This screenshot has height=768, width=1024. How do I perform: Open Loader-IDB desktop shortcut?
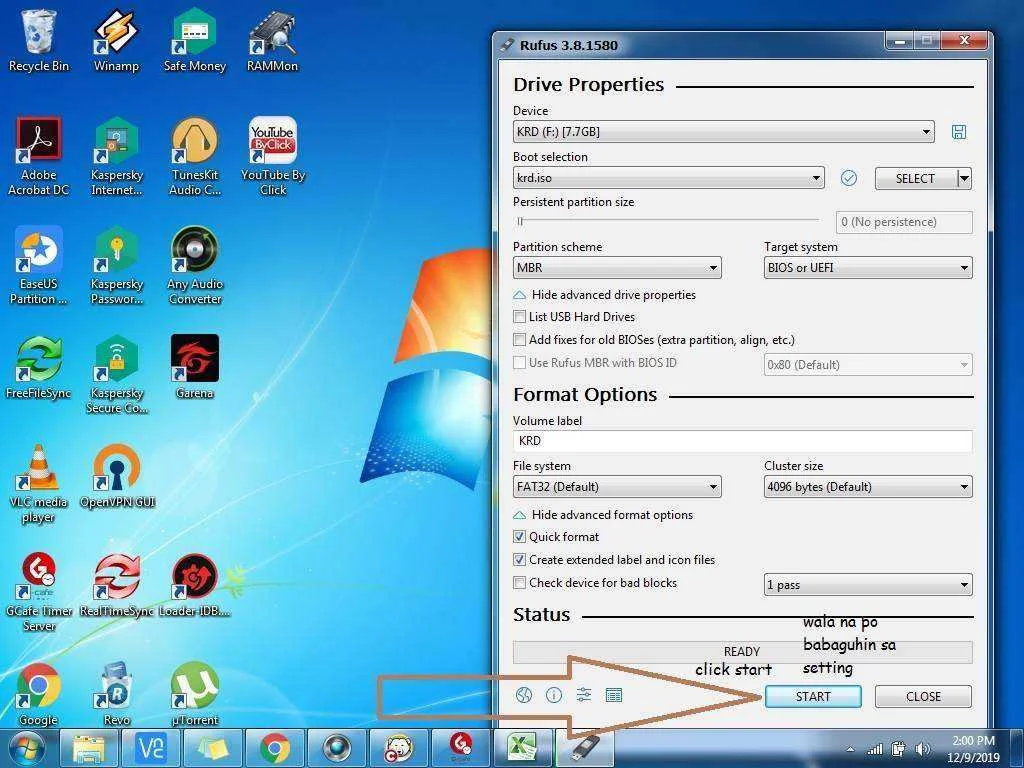pyautogui.click(x=195, y=585)
